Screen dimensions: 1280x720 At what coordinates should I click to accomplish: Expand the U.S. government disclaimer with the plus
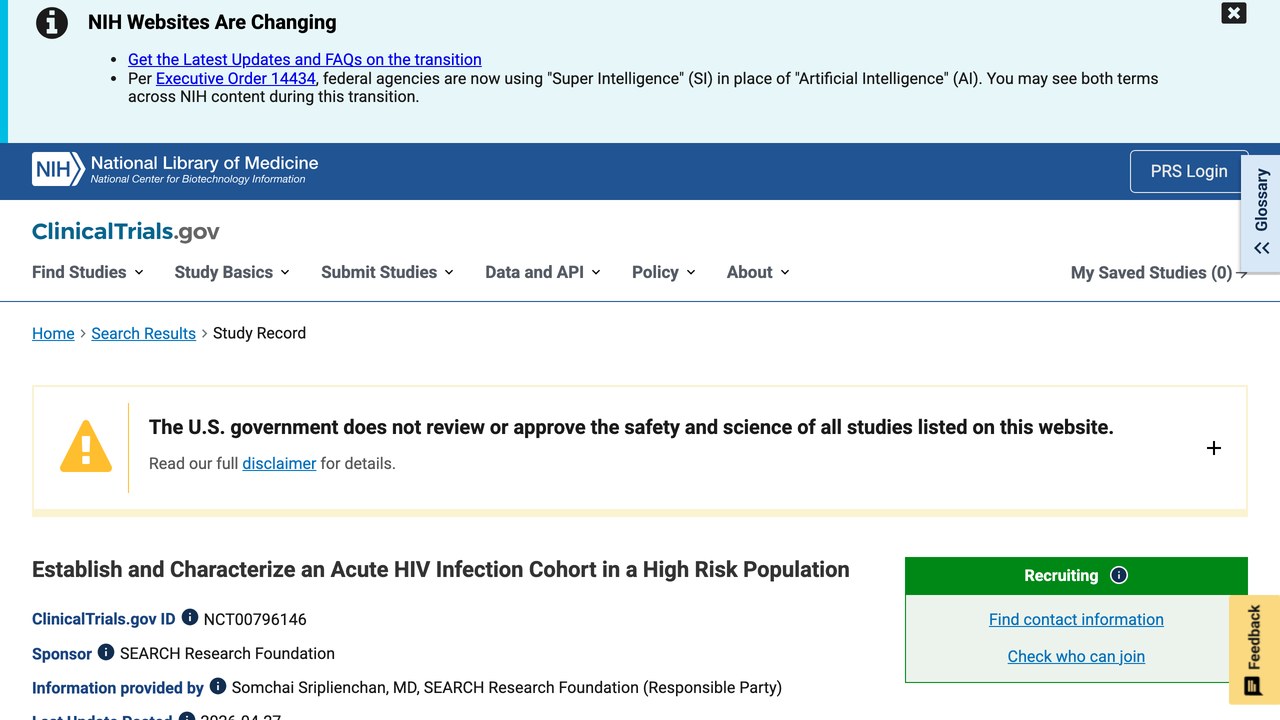(x=1213, y=448)
